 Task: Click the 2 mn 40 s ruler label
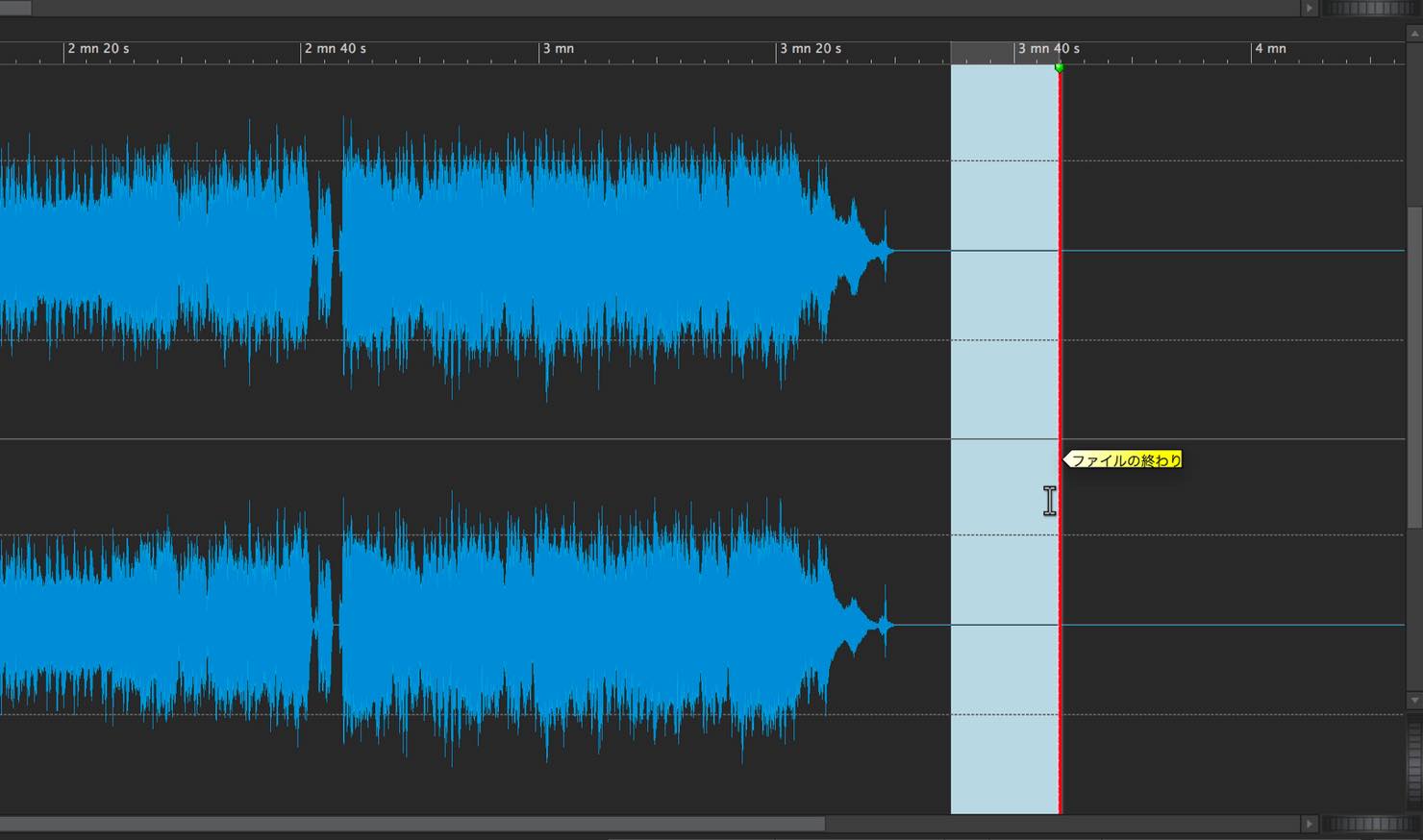point(336,48)
